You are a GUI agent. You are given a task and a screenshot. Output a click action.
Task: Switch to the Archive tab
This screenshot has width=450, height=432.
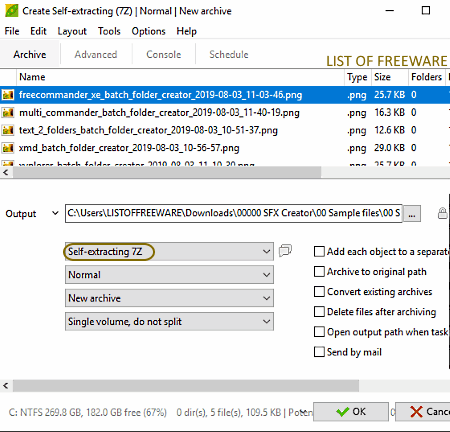click(30, 54)
